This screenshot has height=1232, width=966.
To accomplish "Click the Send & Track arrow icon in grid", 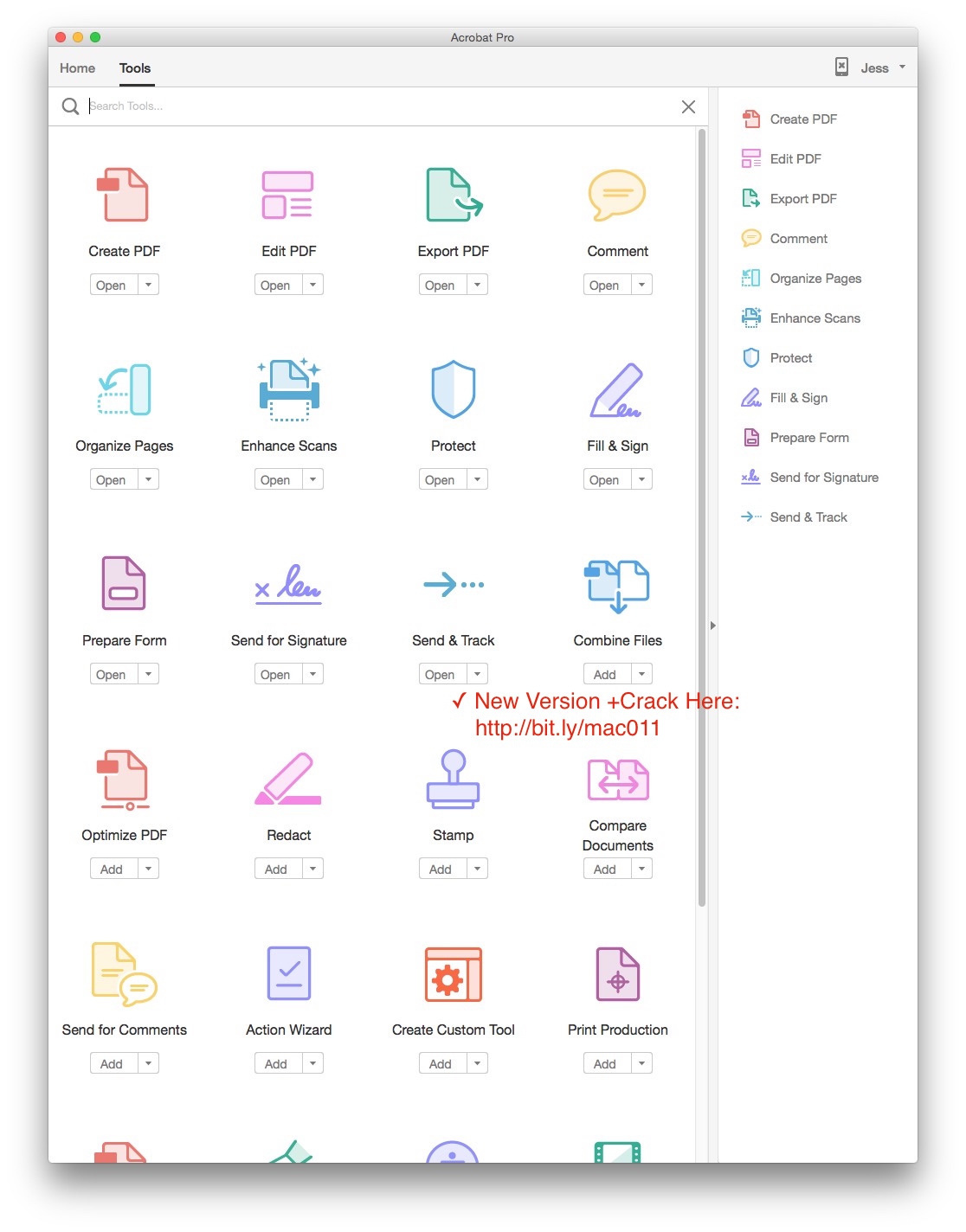I will point(454,585).
